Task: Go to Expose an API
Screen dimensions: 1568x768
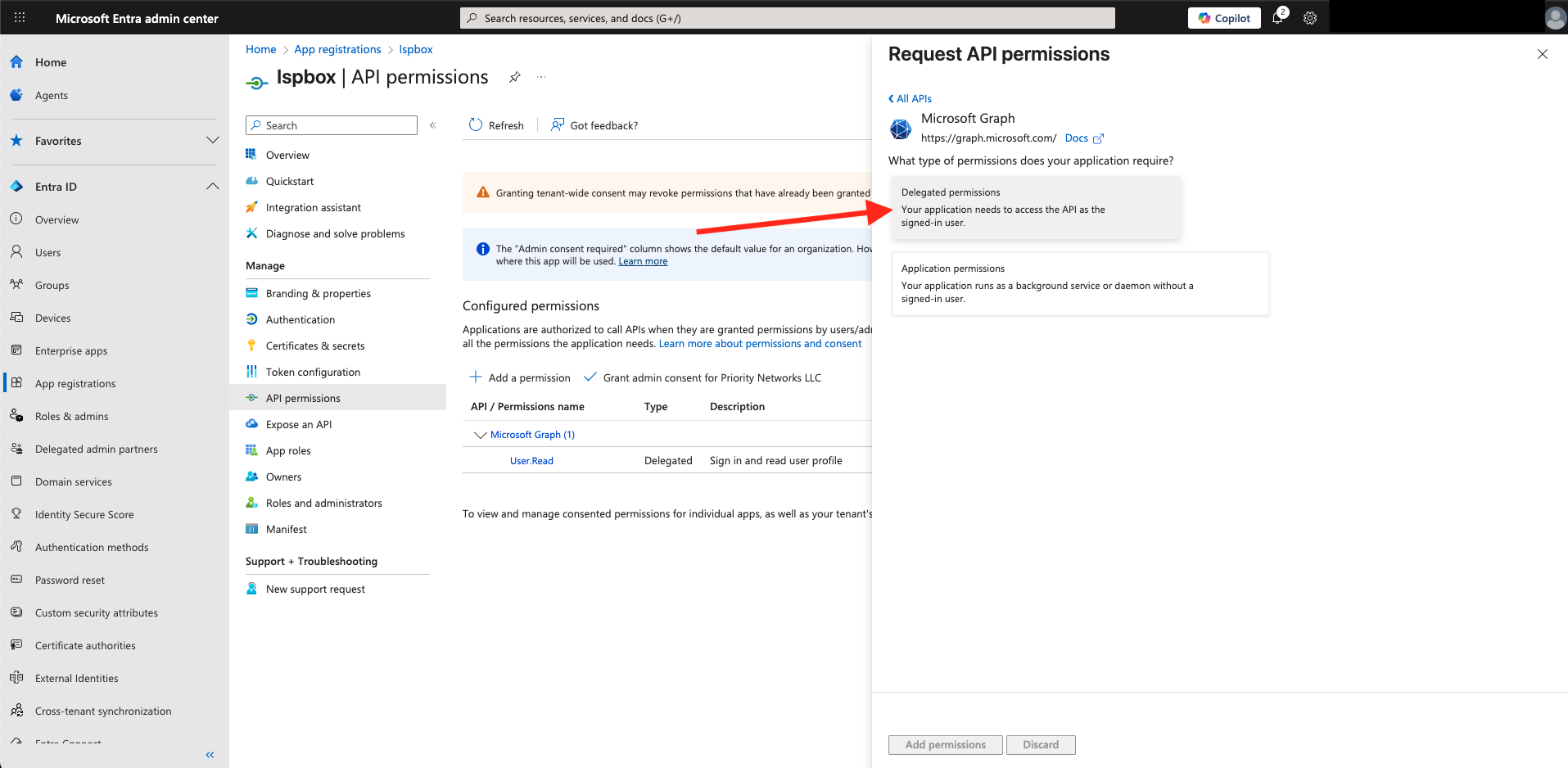Action: [298, 424]
